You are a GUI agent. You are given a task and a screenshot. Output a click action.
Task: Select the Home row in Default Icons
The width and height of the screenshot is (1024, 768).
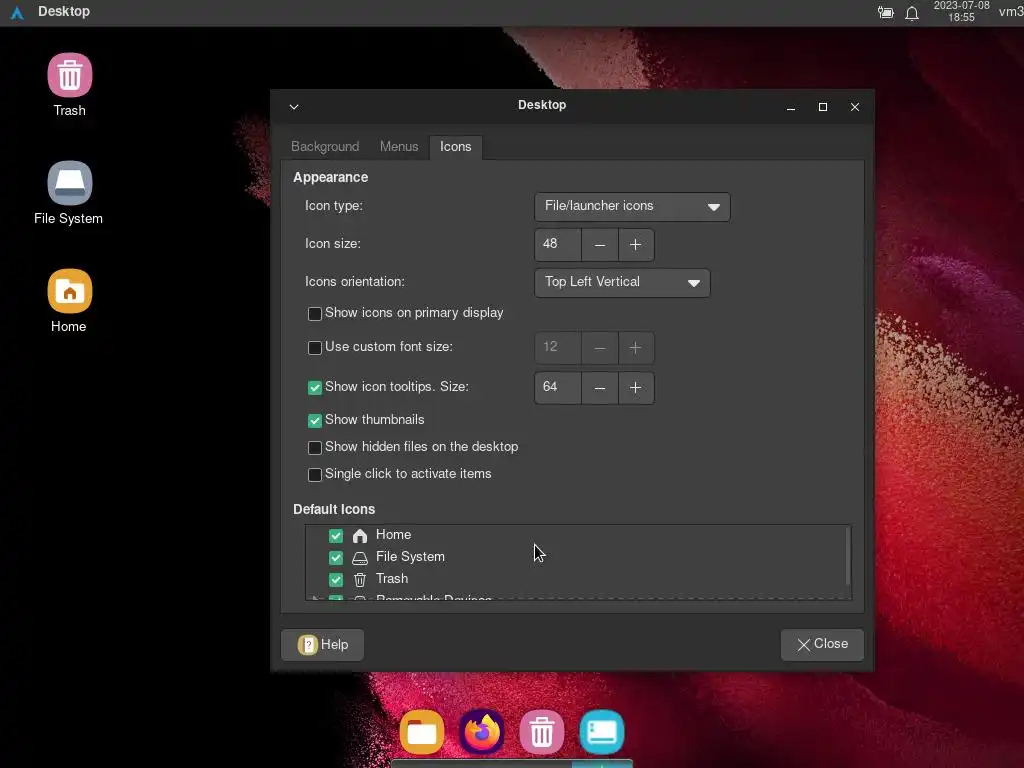(x=577, y=536)
